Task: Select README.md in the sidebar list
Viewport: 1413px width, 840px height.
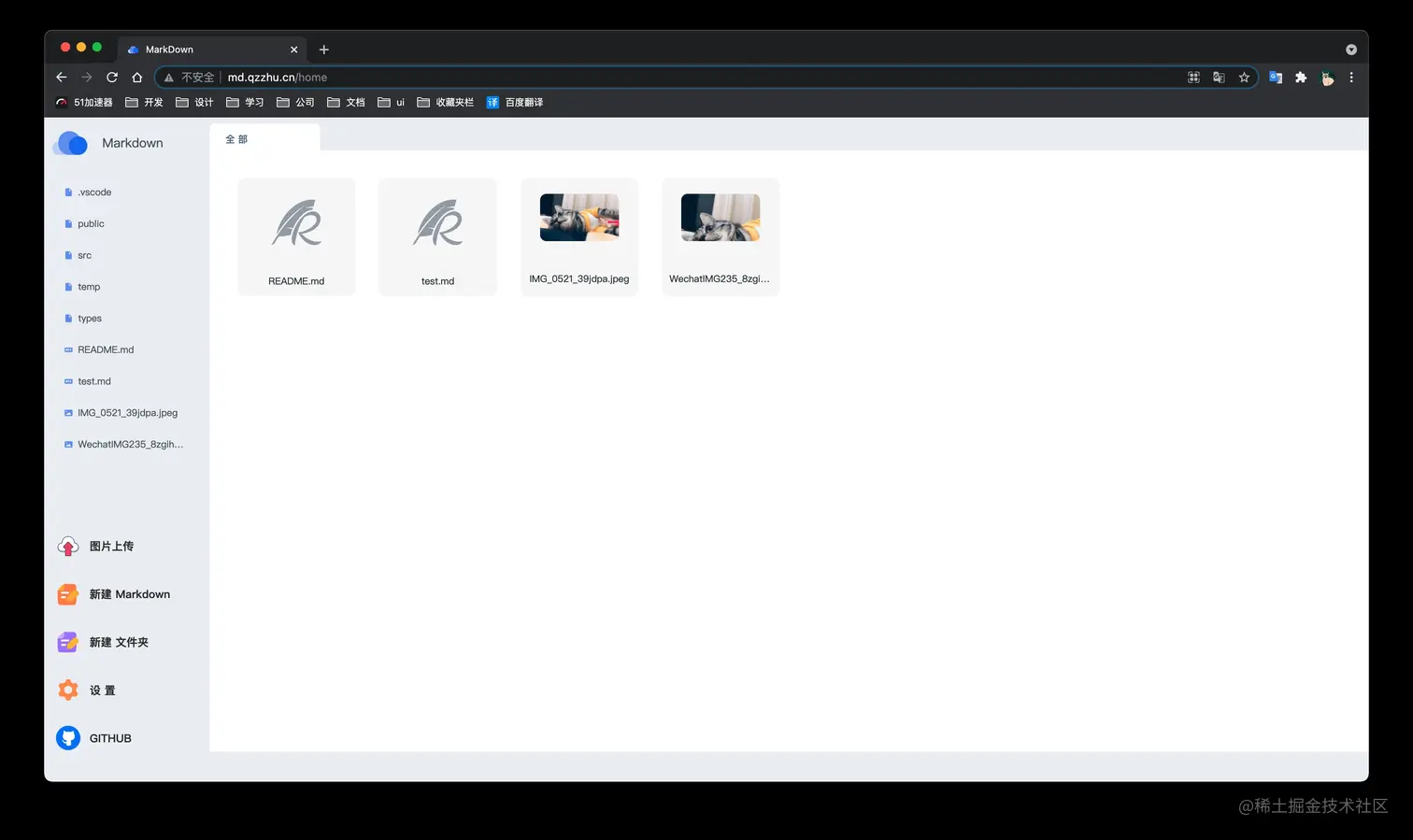Action: click(106, 349)
